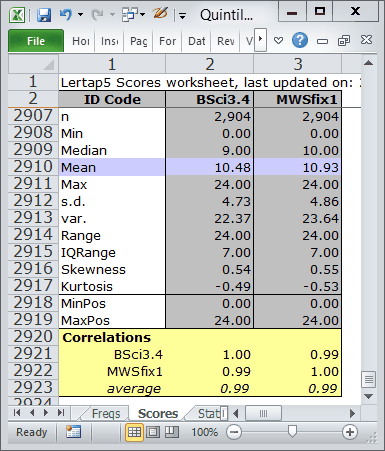Select column header 1
Viewport: 385px width, 451px height.
point(112,64)
